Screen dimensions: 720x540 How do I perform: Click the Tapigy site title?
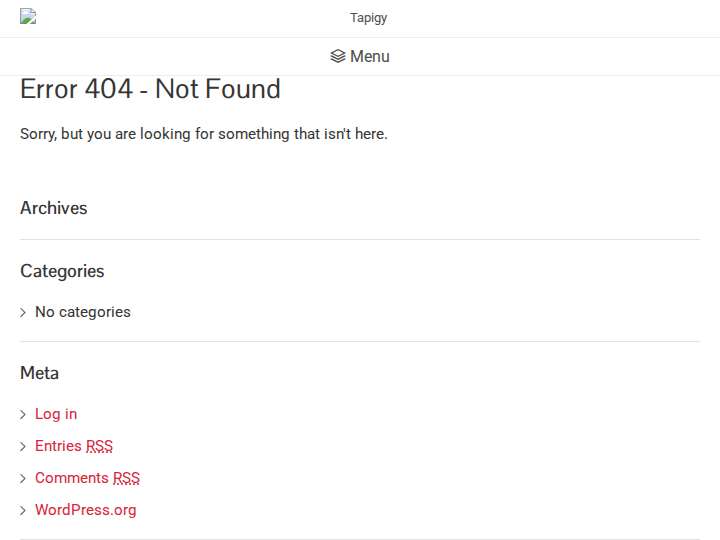coord(368,18)
